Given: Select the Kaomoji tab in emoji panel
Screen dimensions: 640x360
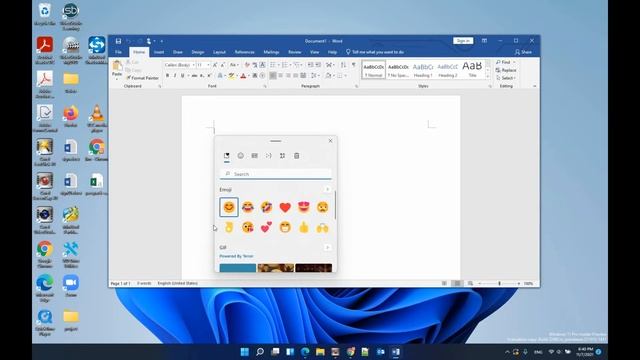Looking at the screenshot, I should [269, 156].
